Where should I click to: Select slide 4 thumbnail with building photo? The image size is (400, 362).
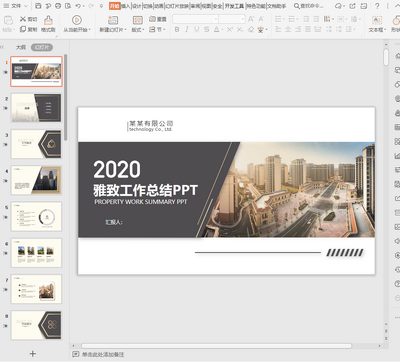(x=36, y=180)
